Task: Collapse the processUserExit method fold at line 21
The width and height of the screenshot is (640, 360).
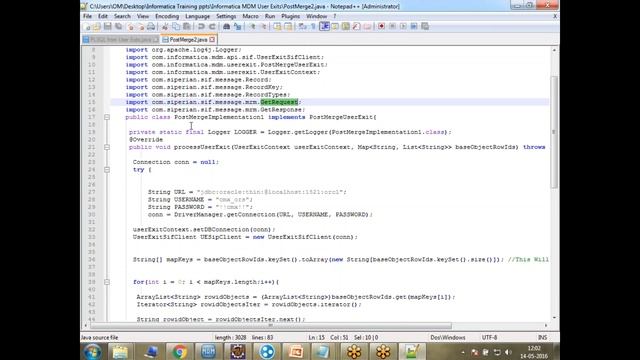Action: click(107, 147)
